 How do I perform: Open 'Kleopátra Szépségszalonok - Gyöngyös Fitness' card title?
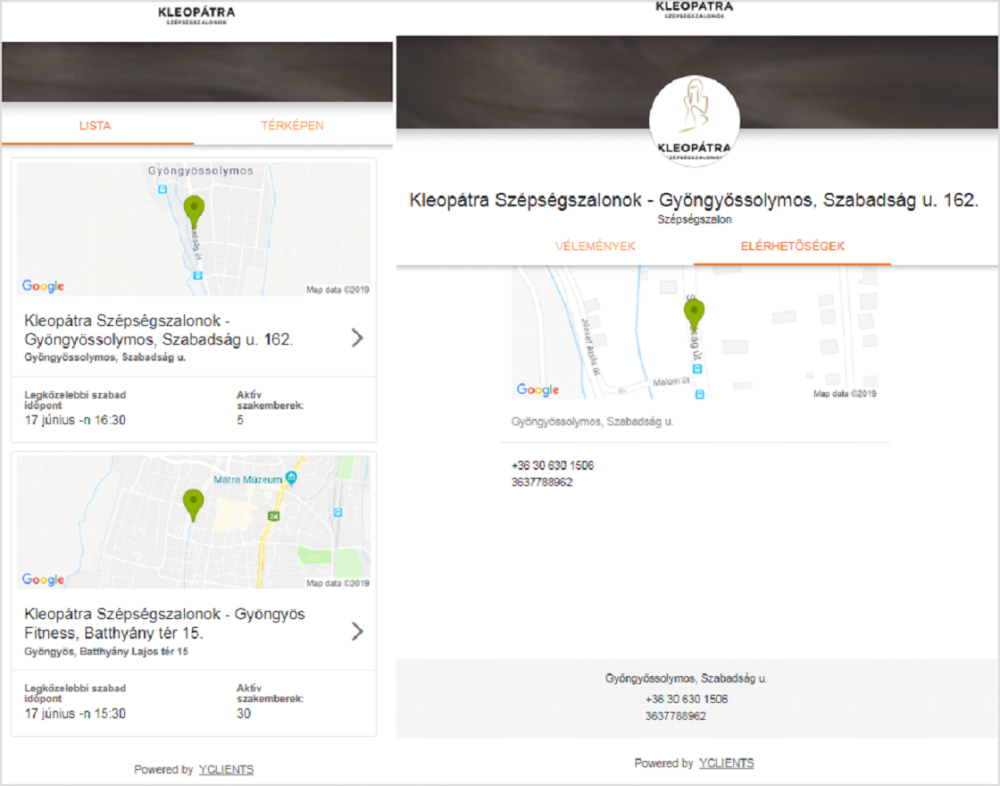point(165,623)
